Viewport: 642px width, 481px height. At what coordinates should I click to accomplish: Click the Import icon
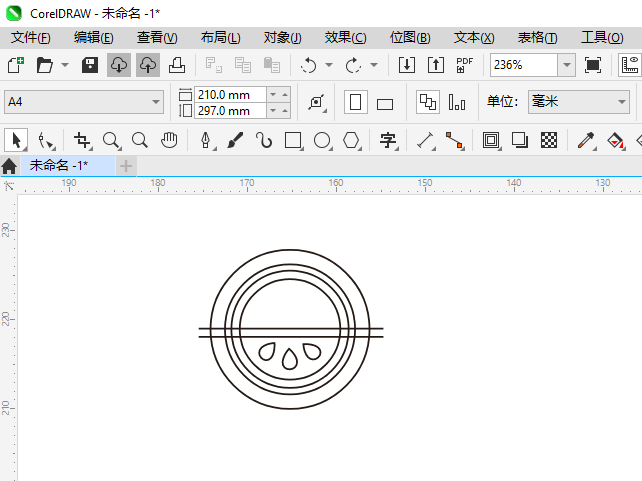click(407, 65)
